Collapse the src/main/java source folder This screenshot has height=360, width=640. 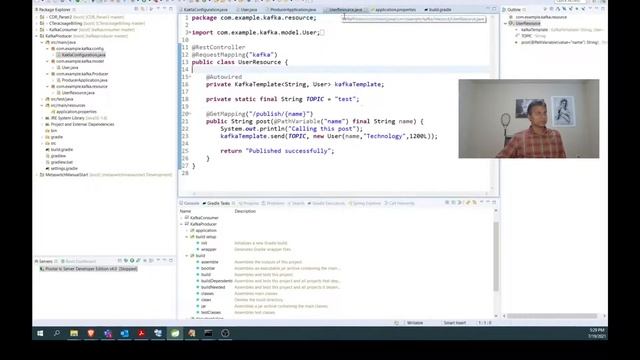[42, 42]
